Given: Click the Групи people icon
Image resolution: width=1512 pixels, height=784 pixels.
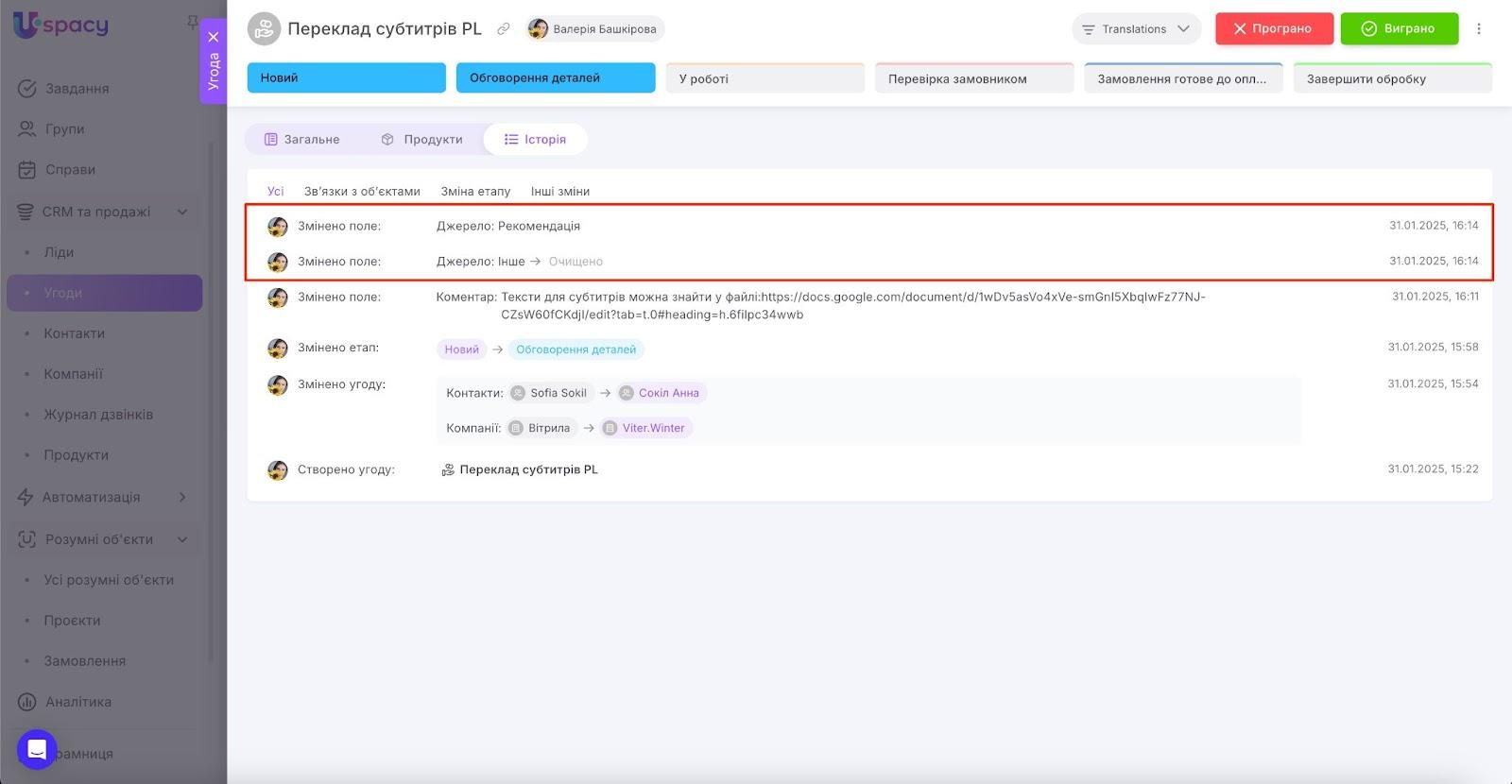Looking at the screenshot, I should (x=27, y=129).
